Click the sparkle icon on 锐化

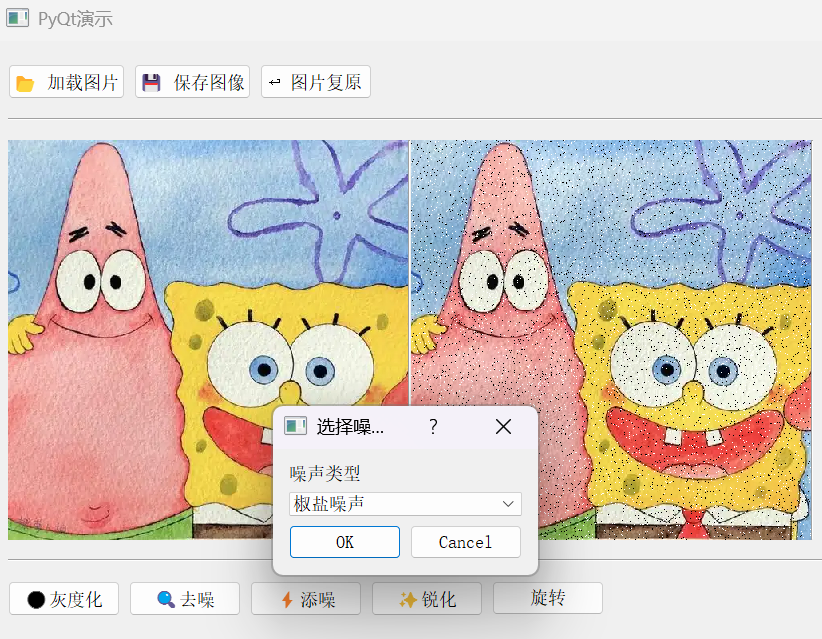pos(408,599)
